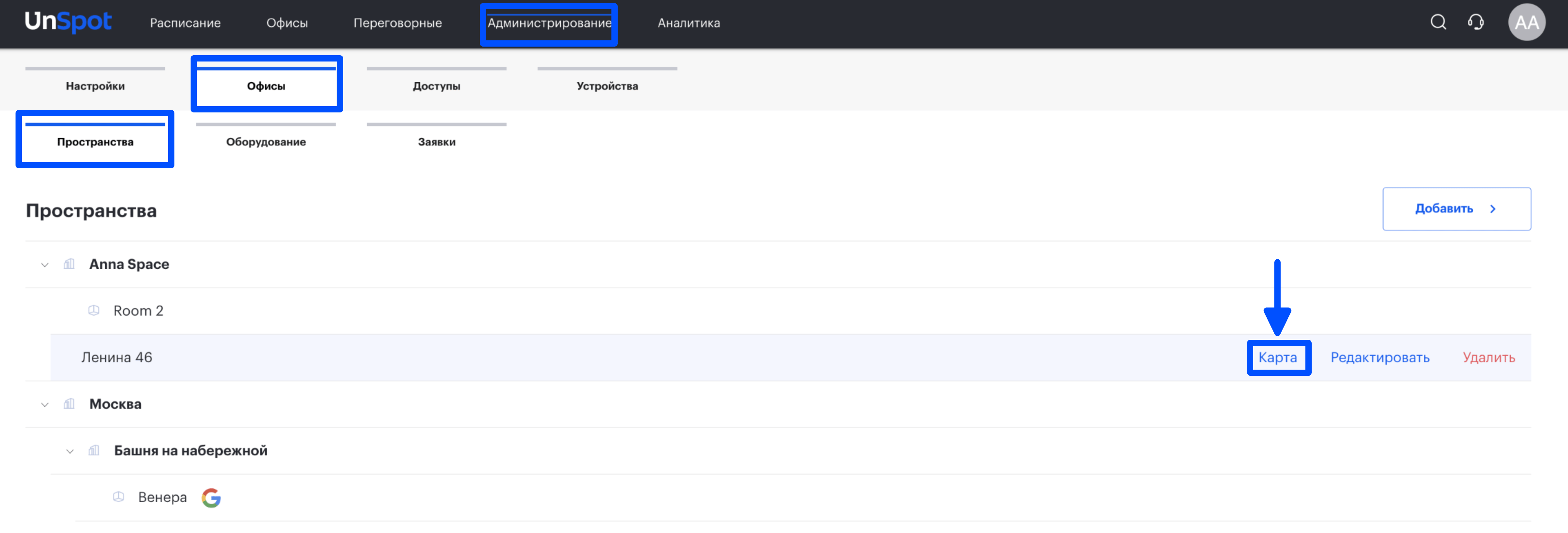Click the support headset icon
Viewport: 1568px width, 533px height.
coord(1476,23)
